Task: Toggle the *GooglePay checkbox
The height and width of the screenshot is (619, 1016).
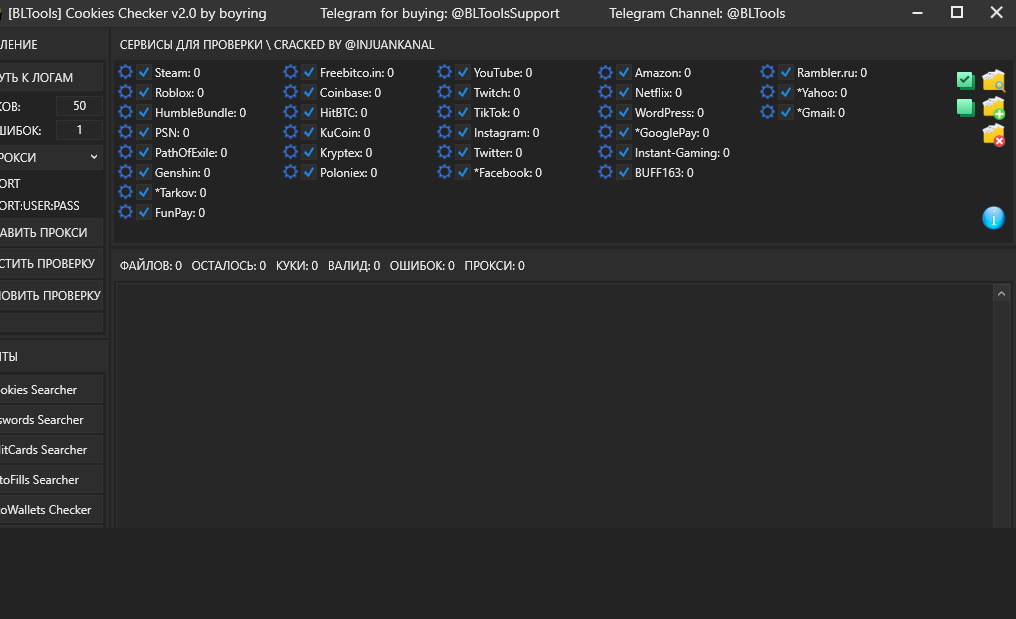Action: point(624,132)
